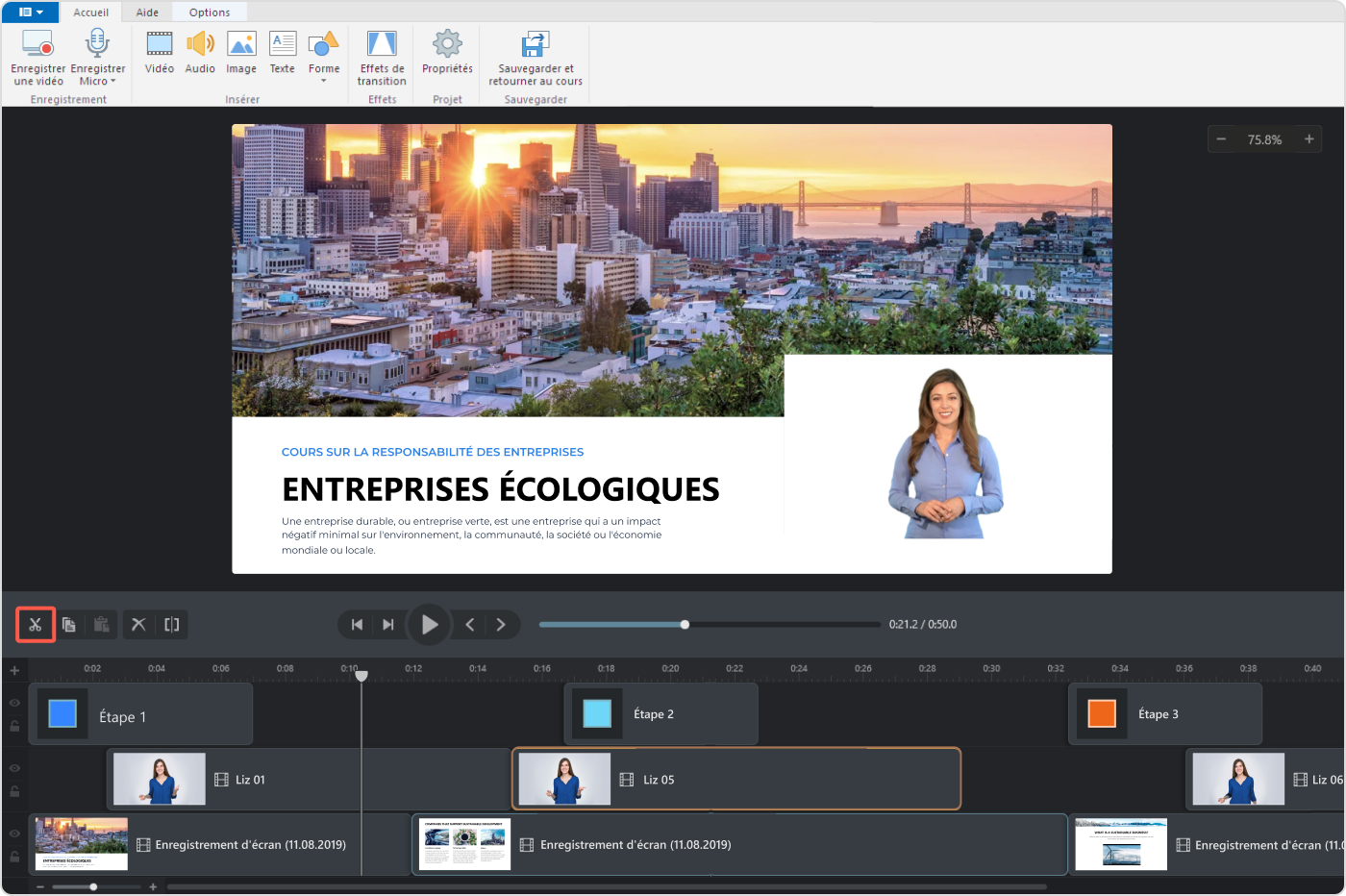Switch to the Options tab
Viewport: 1346px width, 896px height.
click(209, 12)
